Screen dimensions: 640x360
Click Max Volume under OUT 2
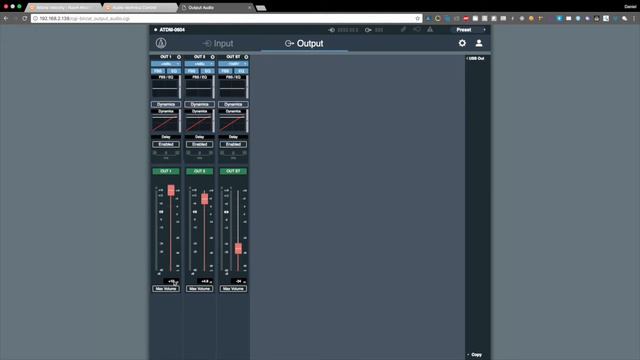tap(200, 289)
